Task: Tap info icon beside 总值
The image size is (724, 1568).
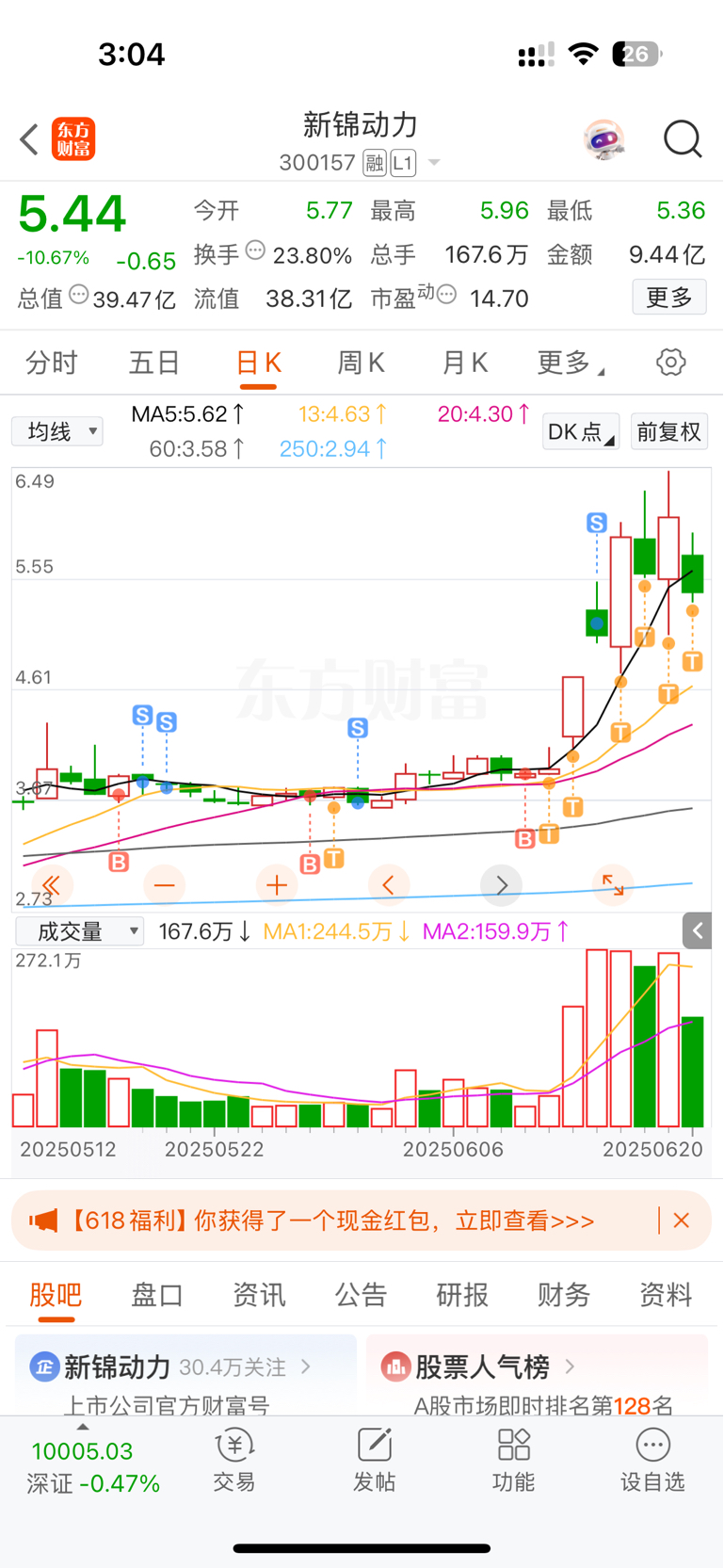Action: point(79,295)
